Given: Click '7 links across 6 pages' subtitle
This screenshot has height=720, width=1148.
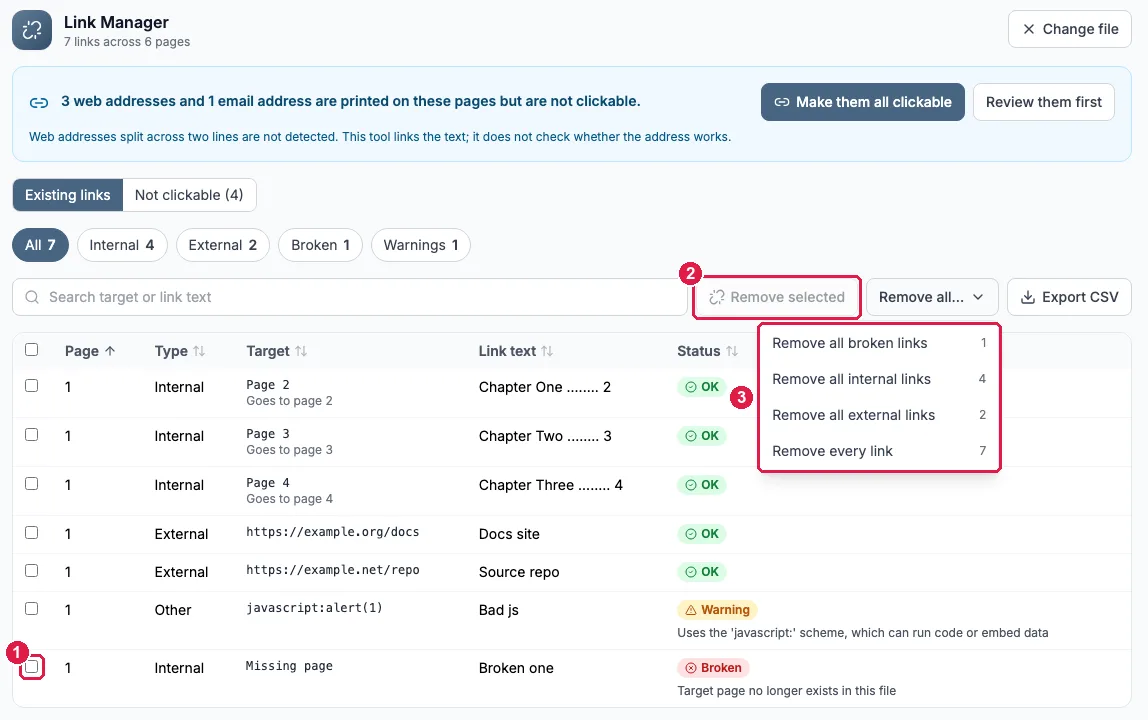Looking at the screenshot, I should click(127, 42).
